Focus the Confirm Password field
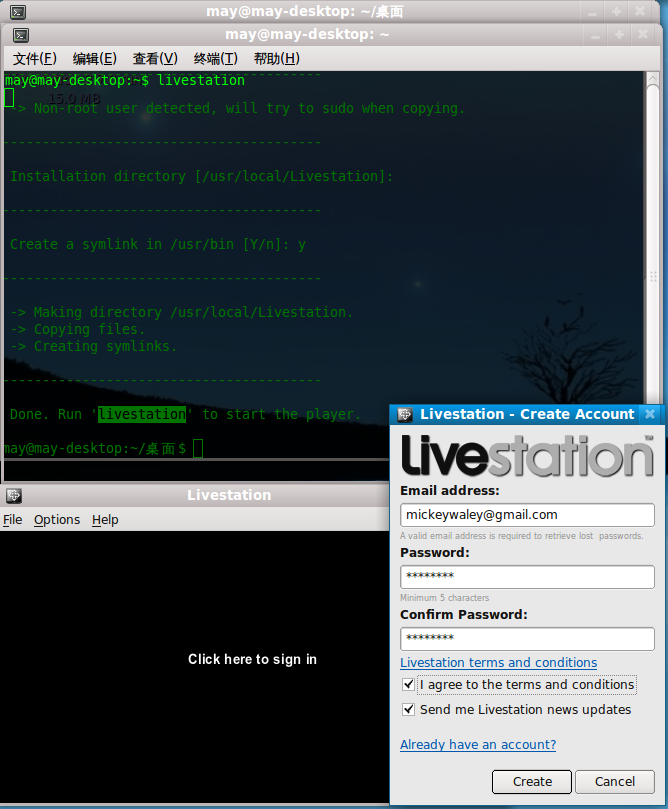668x809 pixels. pos(527,639)
